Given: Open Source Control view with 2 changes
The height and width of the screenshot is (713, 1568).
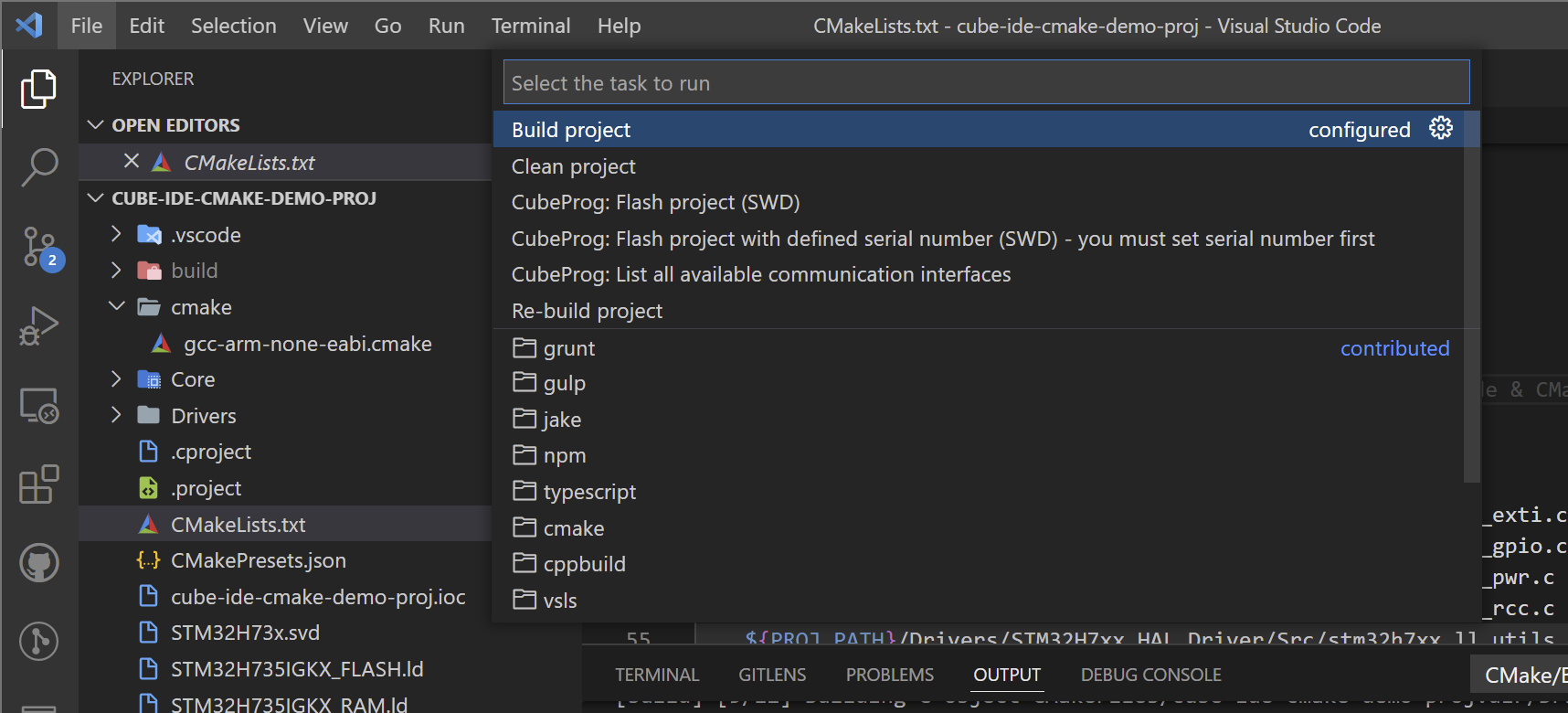Looking at the screenshot, I should 40,248.
